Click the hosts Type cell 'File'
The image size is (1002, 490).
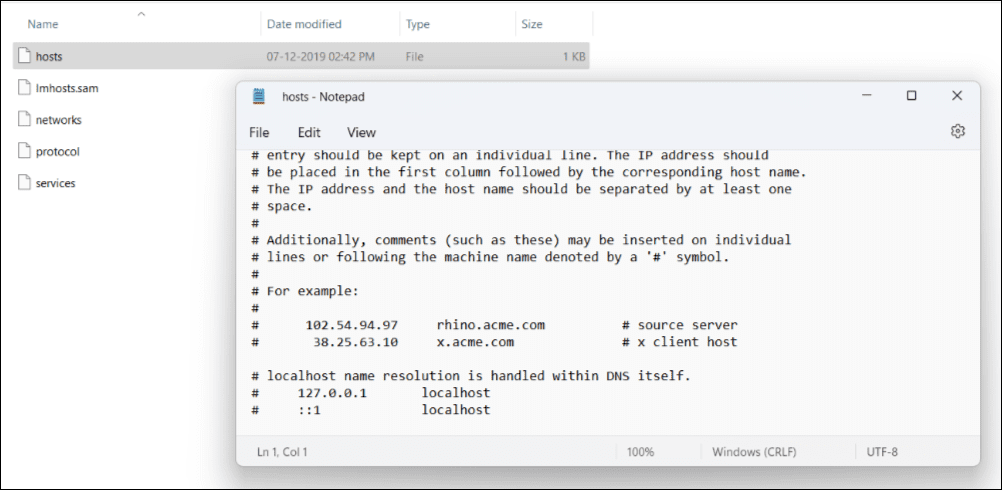click(414, 57)
